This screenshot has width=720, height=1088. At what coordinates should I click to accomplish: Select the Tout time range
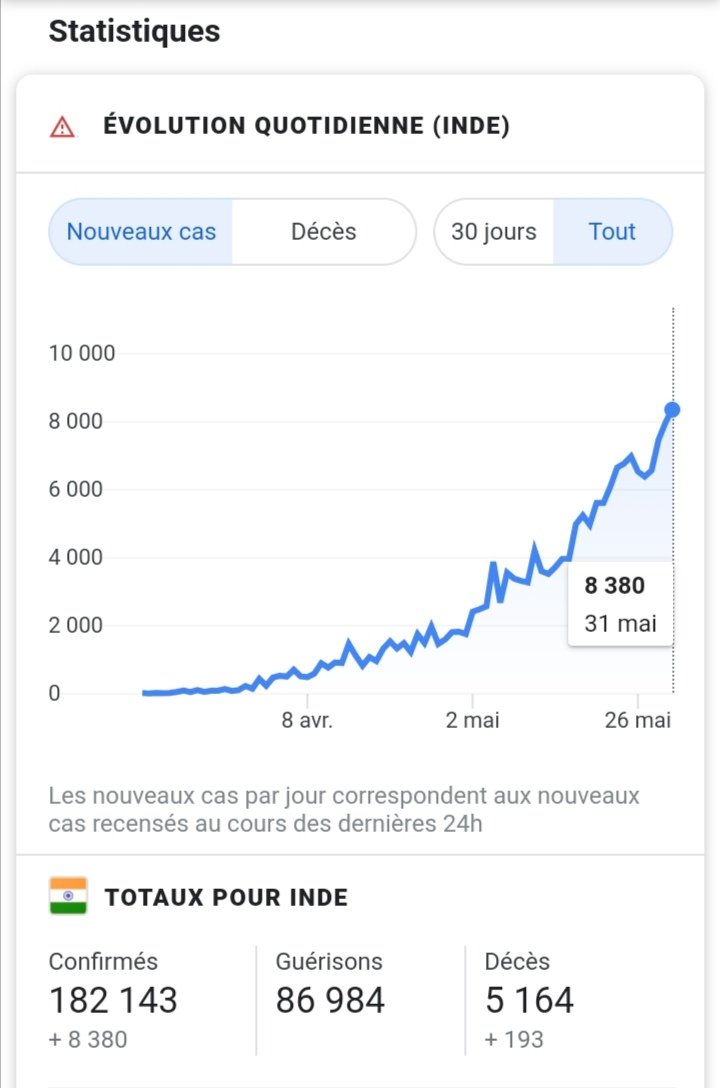click(612, 232)
